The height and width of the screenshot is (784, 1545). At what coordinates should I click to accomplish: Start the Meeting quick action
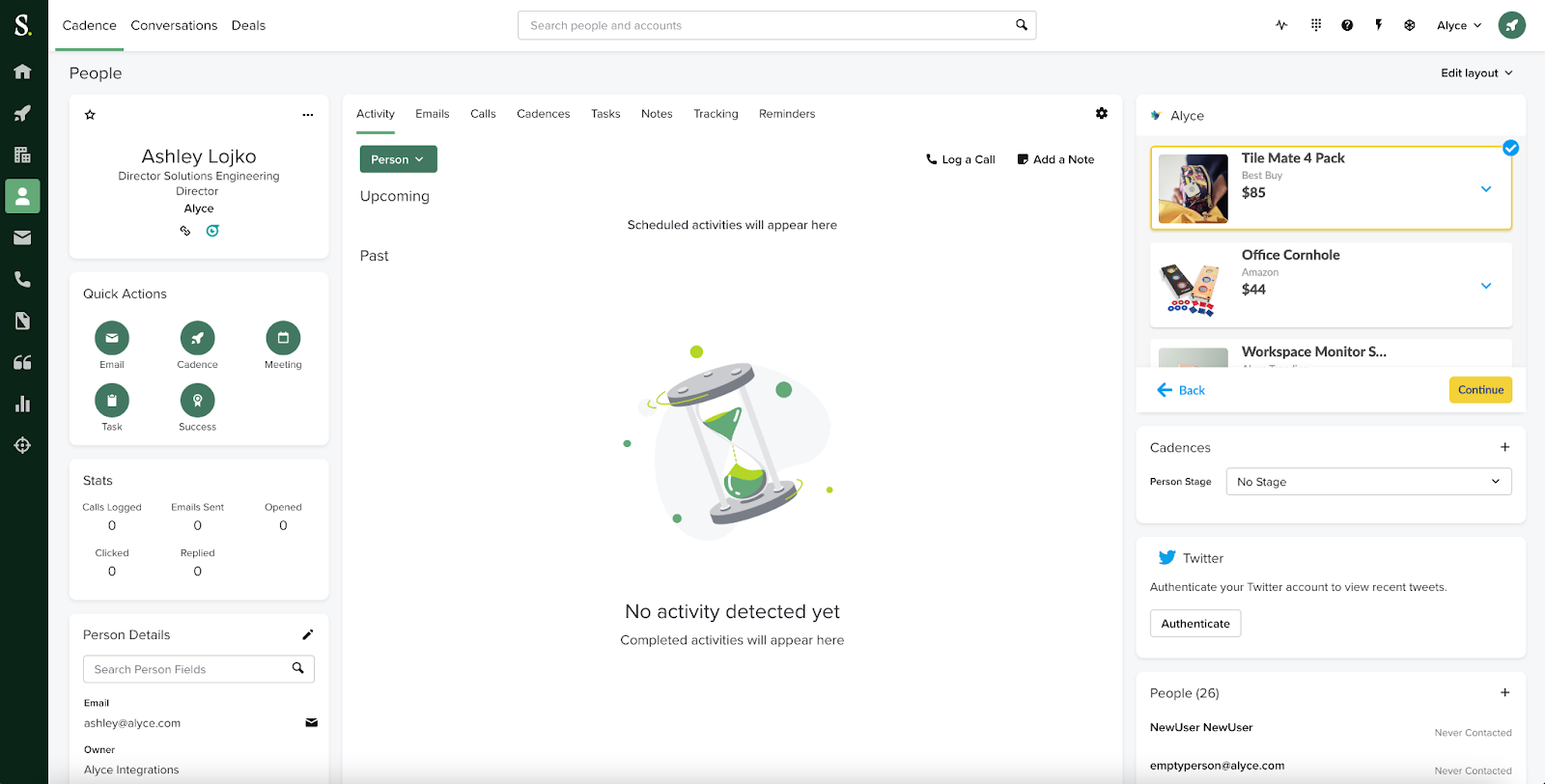283,338
